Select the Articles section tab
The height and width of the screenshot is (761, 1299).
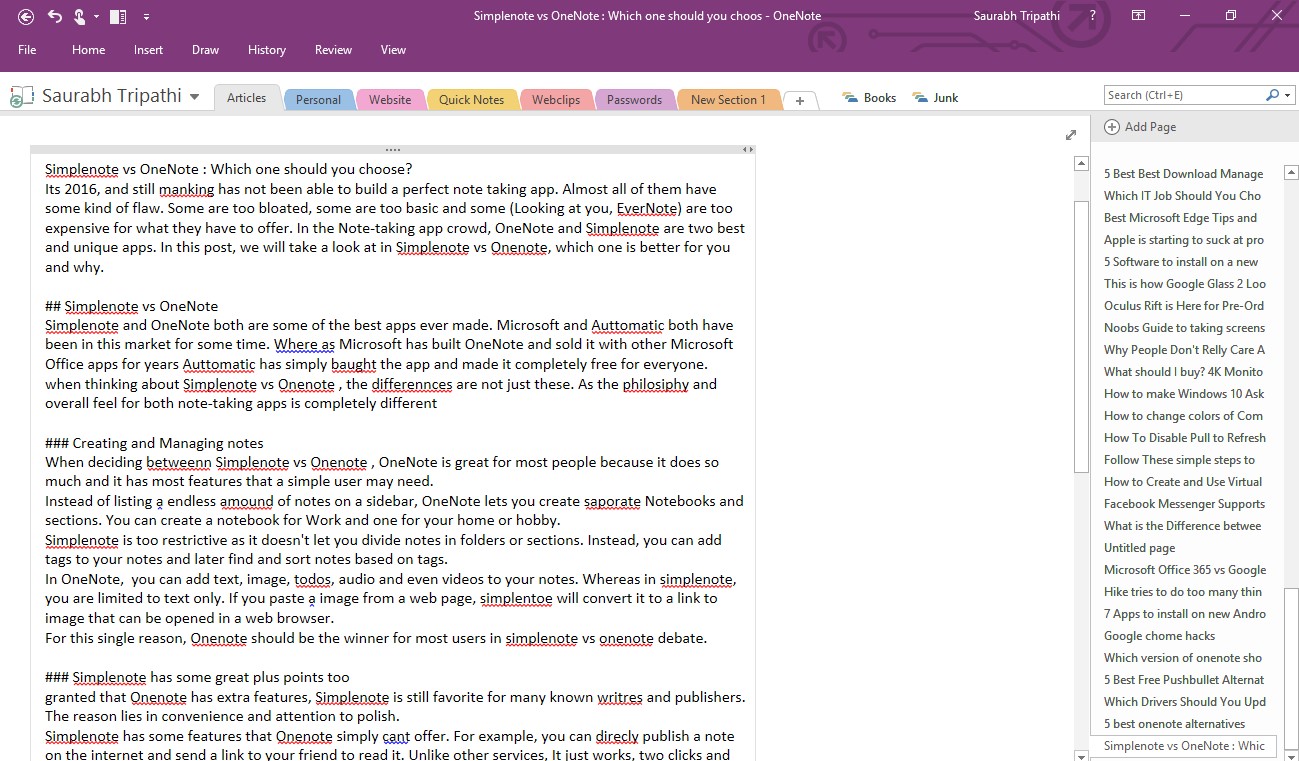point(246,98)
